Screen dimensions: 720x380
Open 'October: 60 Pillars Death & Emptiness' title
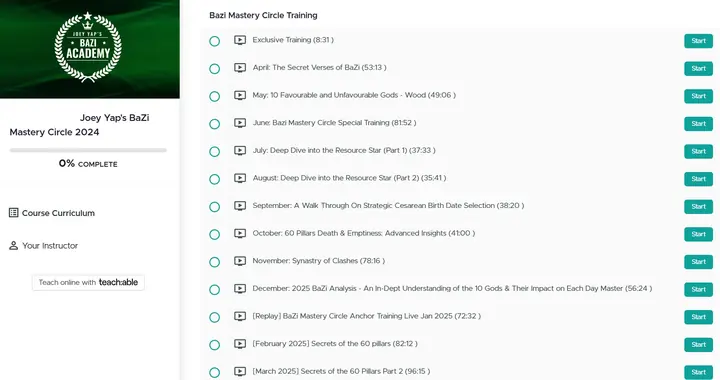pos(364,233)
